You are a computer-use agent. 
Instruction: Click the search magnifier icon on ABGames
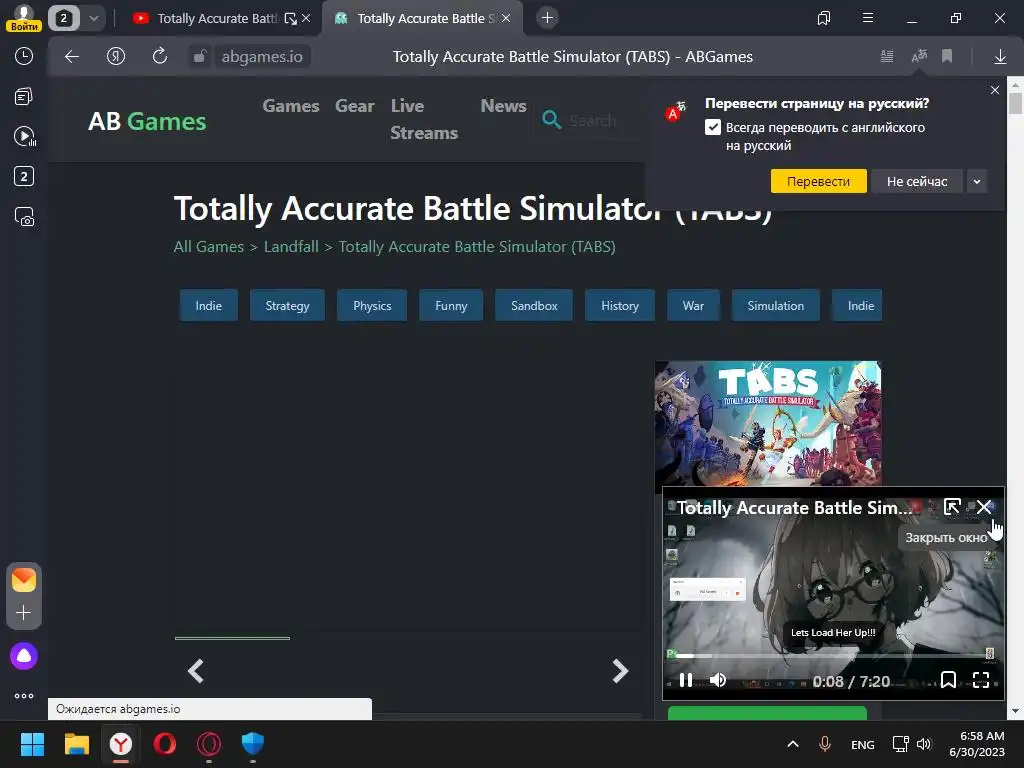tap(552, 120)
